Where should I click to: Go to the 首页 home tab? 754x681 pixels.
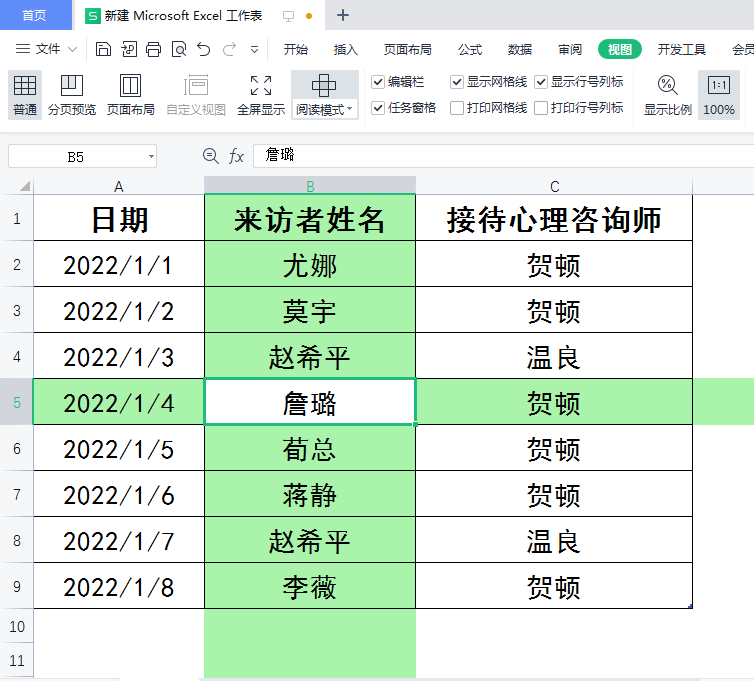pos(35,15)
